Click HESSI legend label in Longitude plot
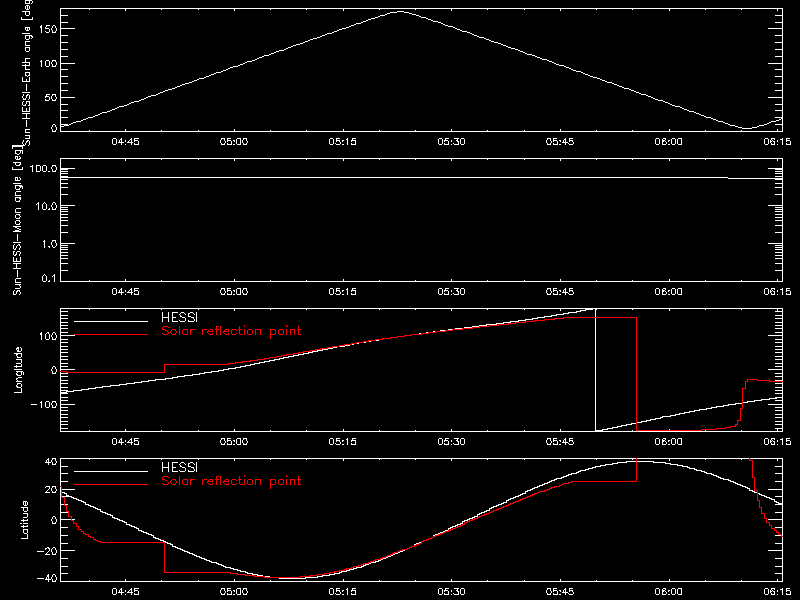800x600 pixels. coord(179,317)
